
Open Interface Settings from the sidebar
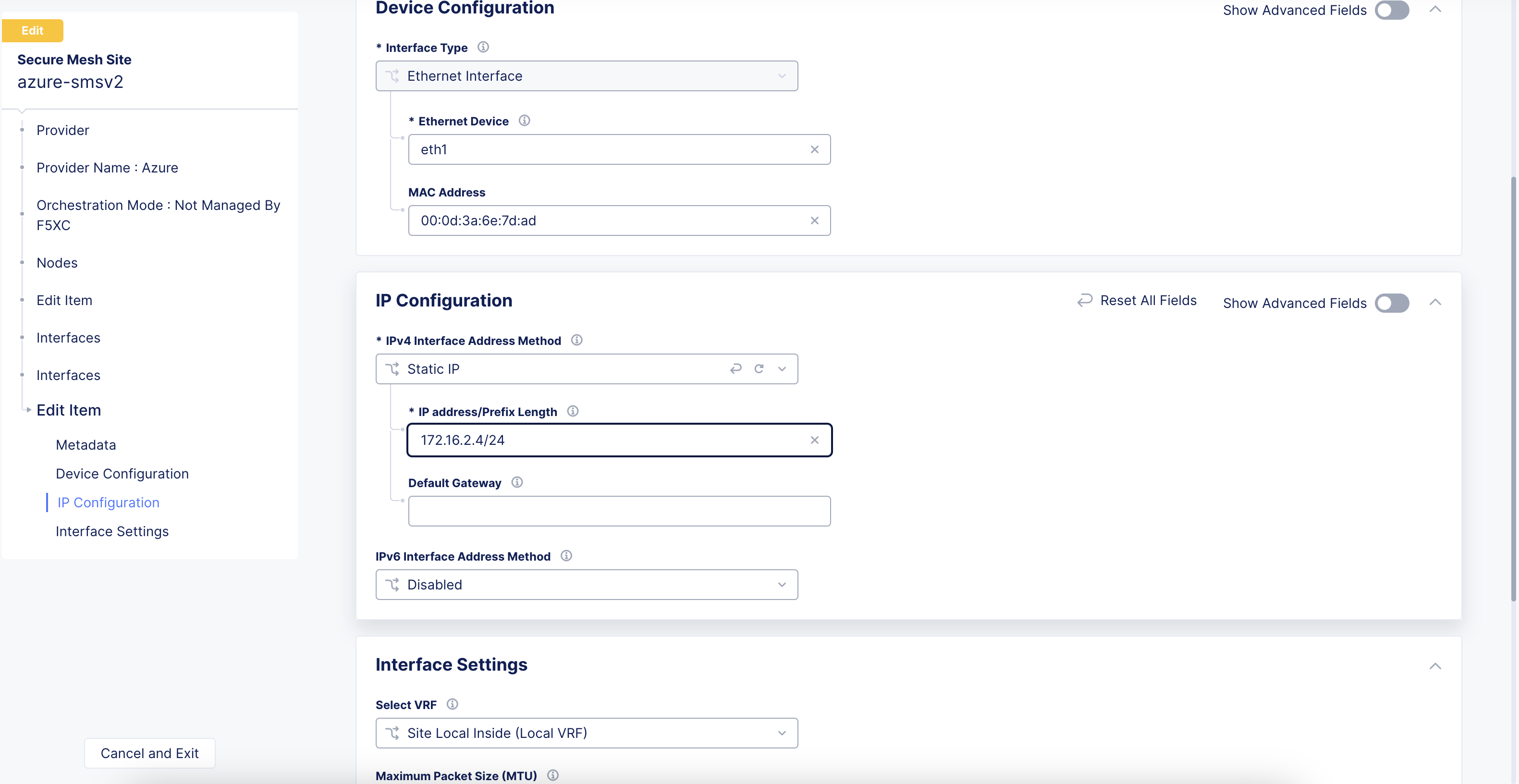pos(111,531)
